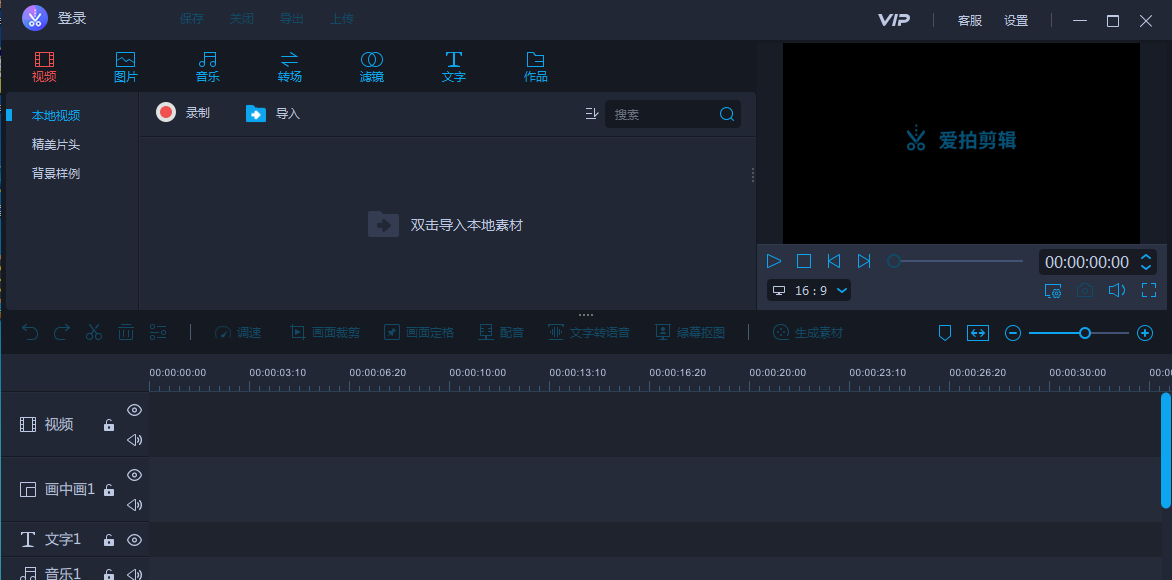
Task: Open the 16:9 aspect ratio dropdown
Action: pos(808,290)
